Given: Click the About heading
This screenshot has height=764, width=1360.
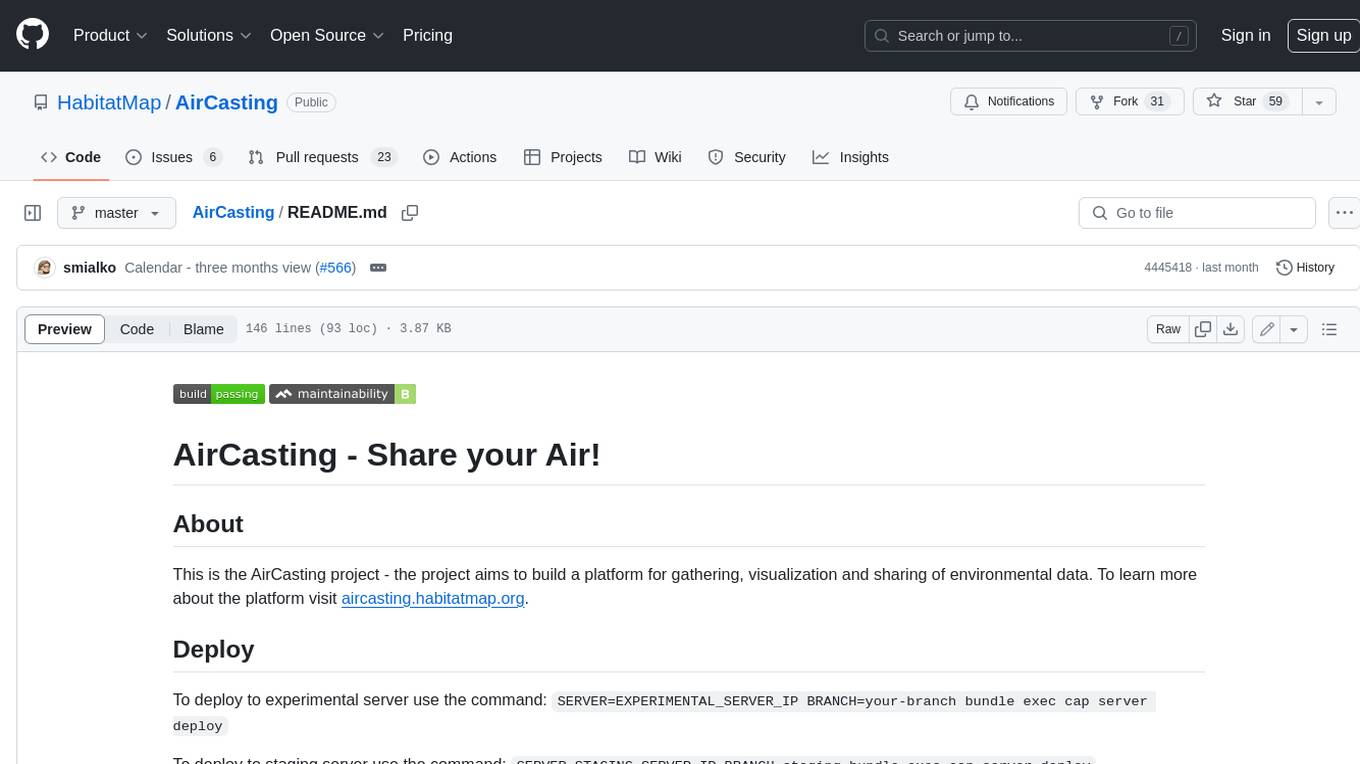Looking at the screenshot, I should pyautogui.click(x=208, y=524).
